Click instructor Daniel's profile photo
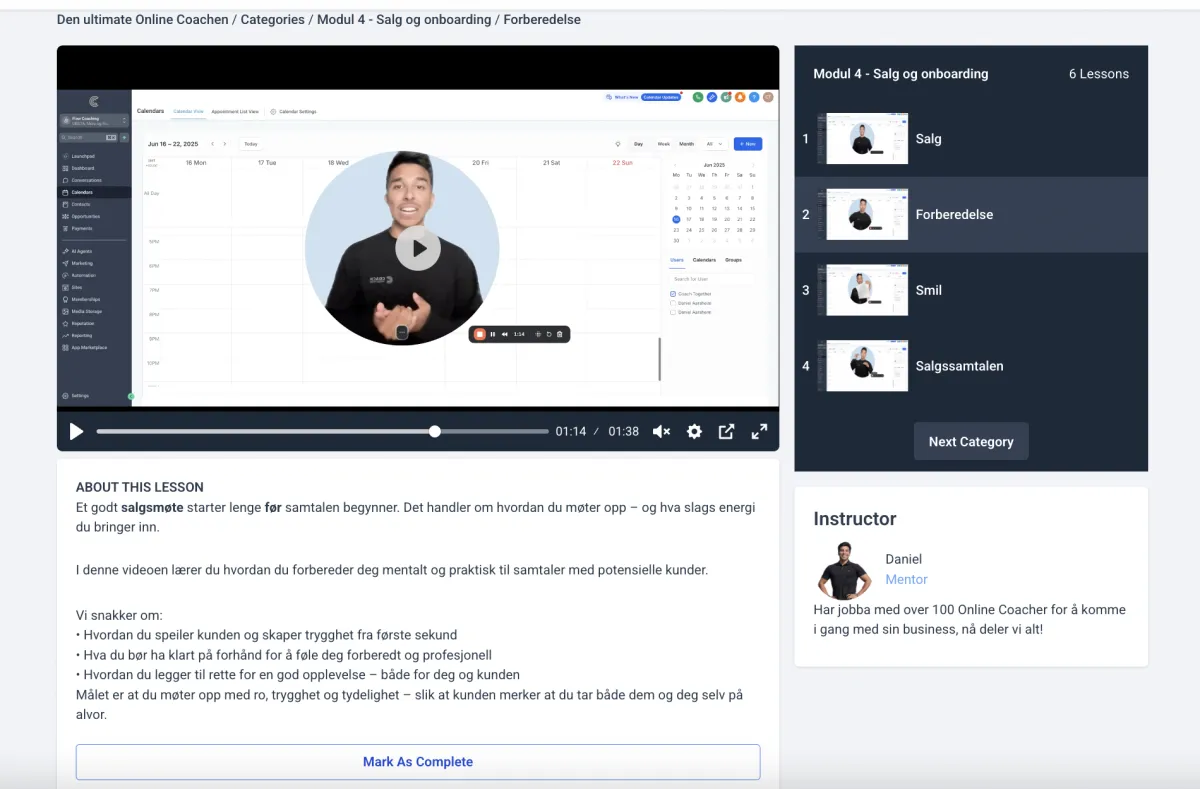The width and height of the screenshot is (1200, 789). 844,569
